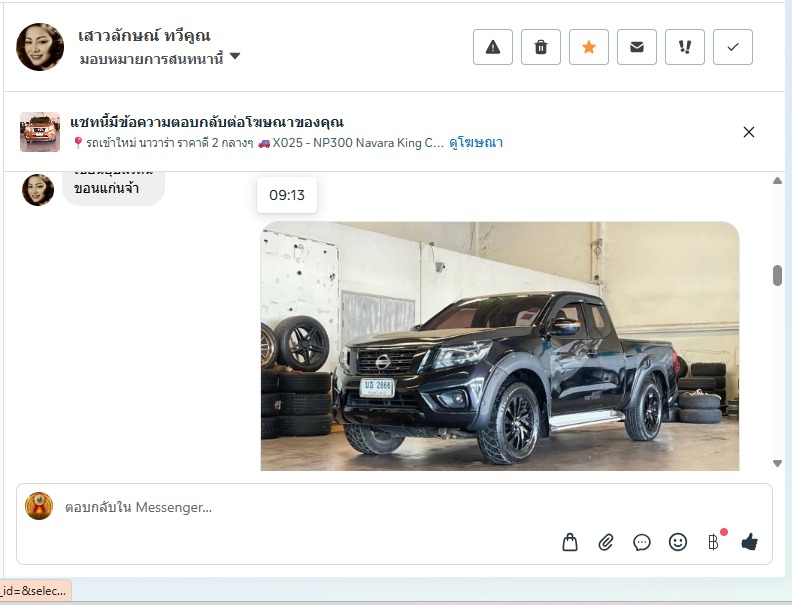Open the emoji picker smiley icon
Image resolution: width=792 pixels, height=605 pixels.
pyautogui.click(x=677, y=542)
